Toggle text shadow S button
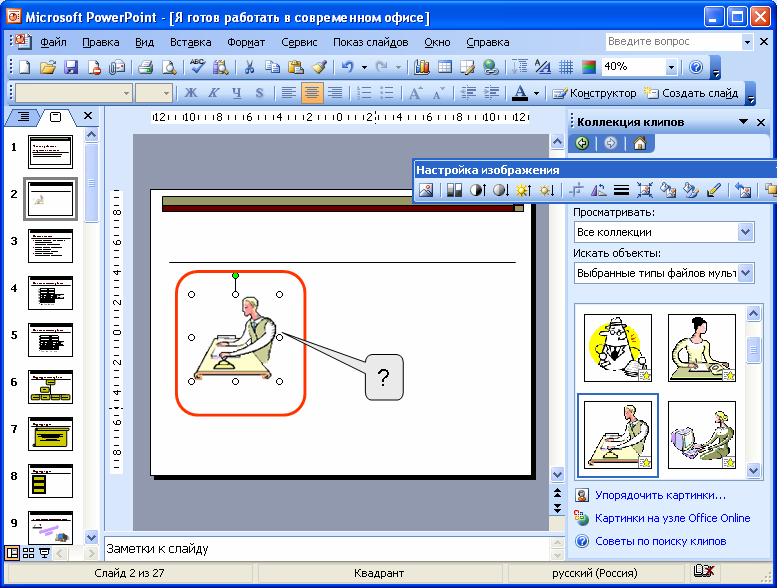777x588 pixels. tap(260, 93)
